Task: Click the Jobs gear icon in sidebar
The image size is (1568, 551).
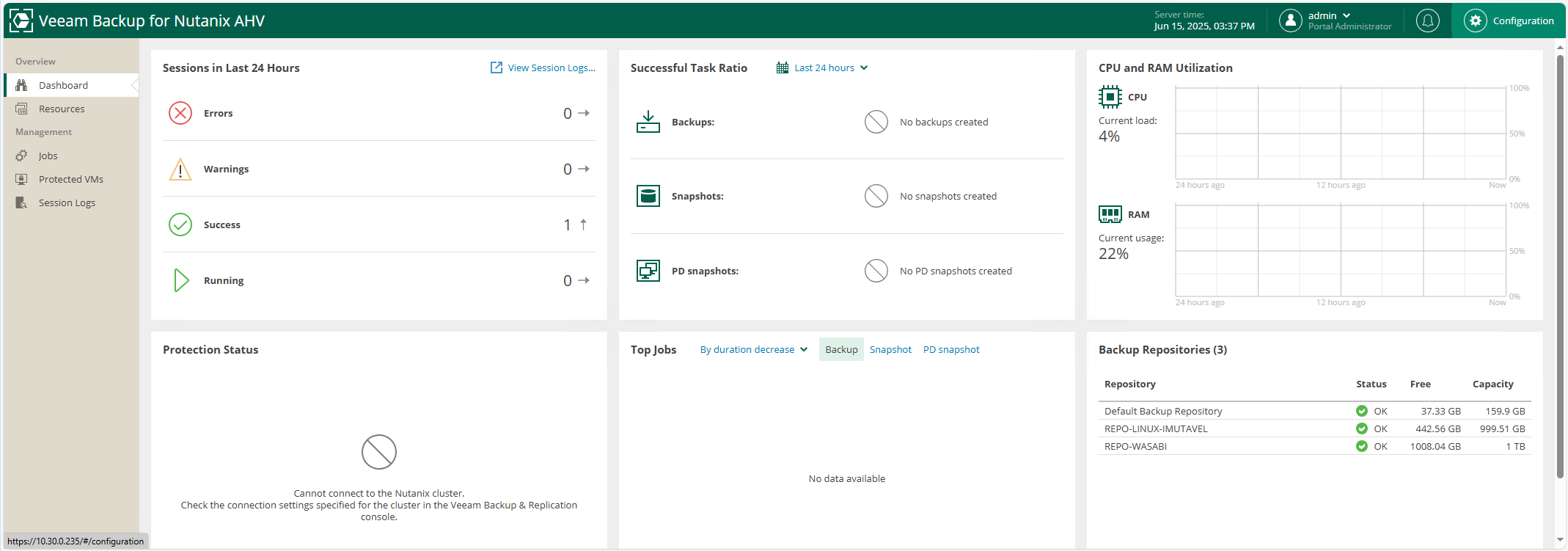Action: tap(22, 156)
